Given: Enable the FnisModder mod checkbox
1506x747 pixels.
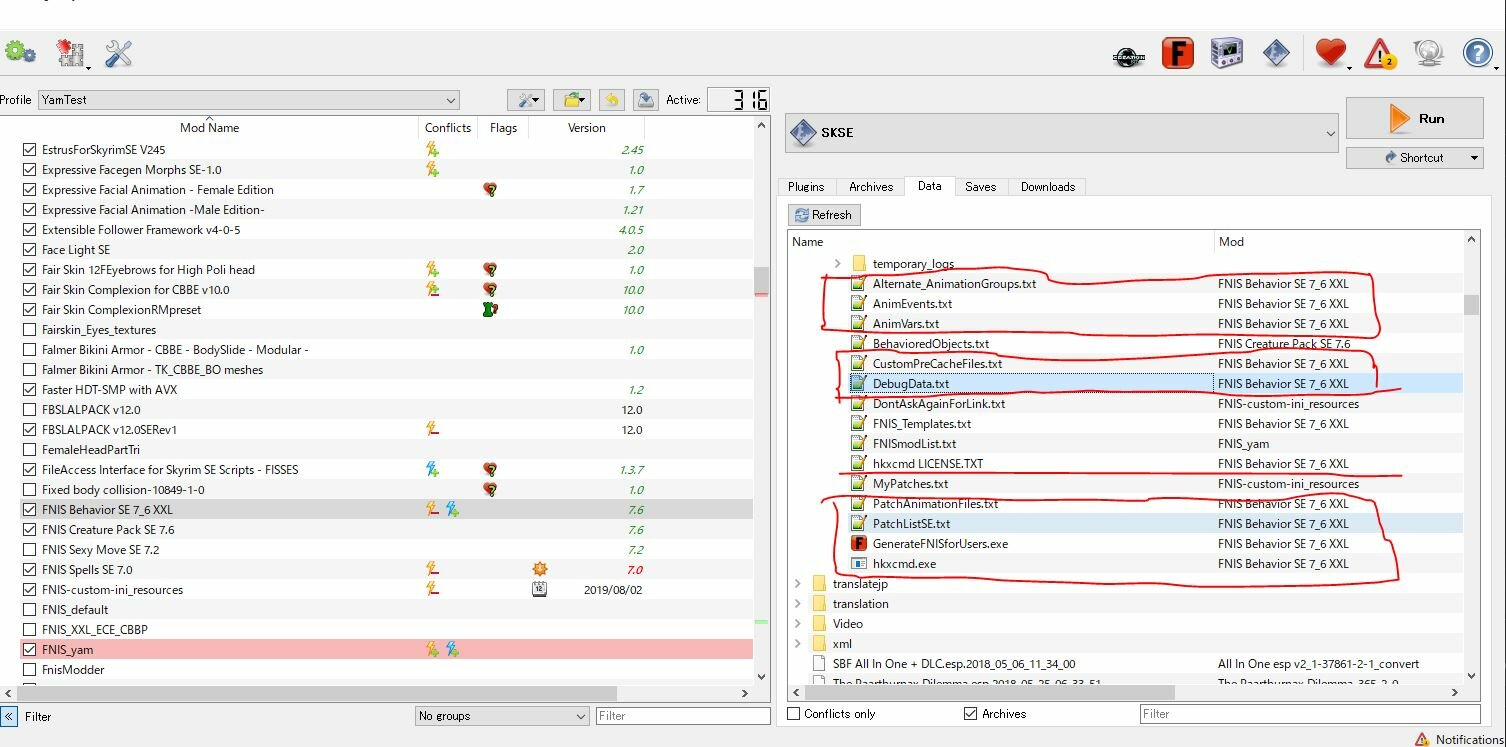Looking at the screenshot, I should click(29, 669).
